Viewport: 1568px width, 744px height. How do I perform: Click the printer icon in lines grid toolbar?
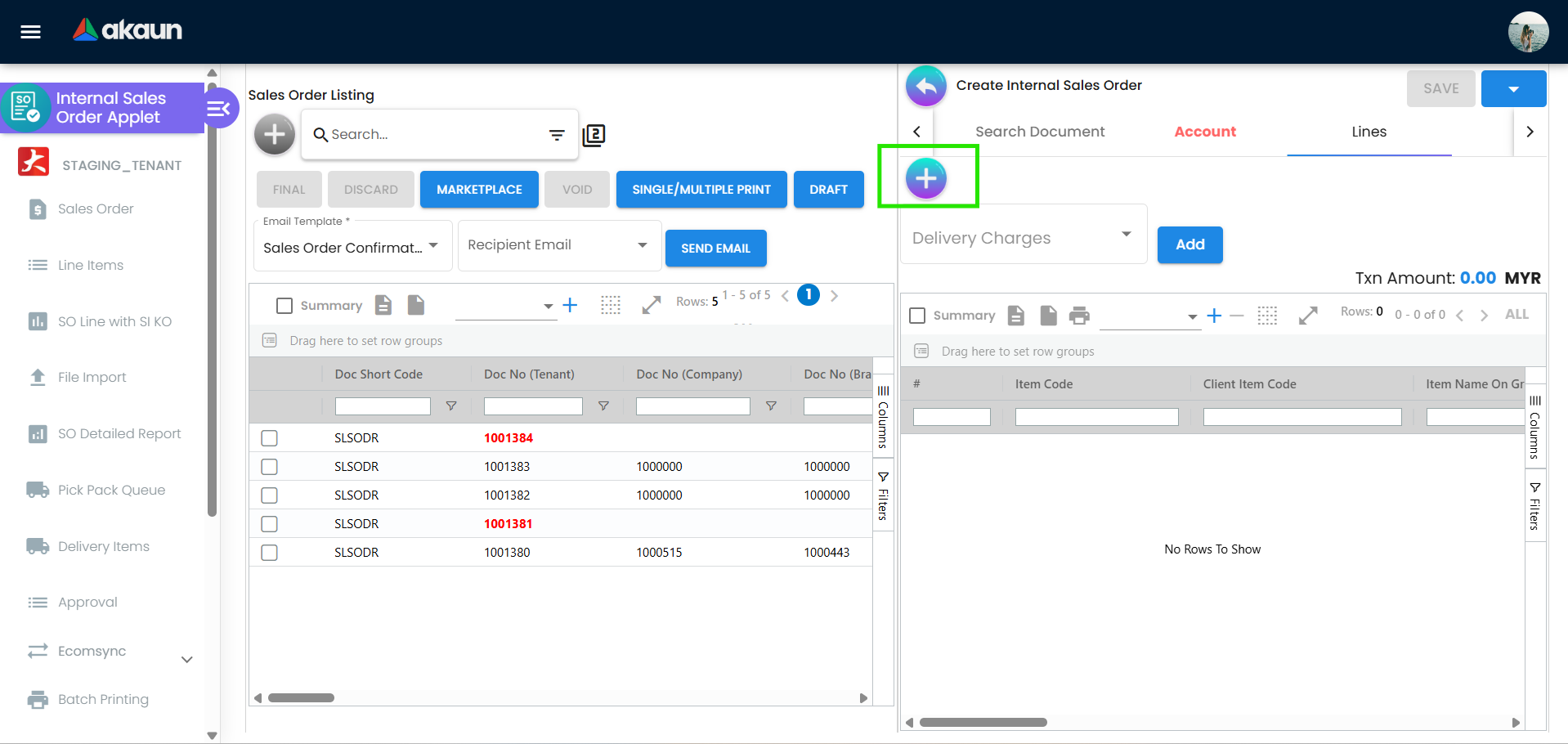pos(1079,316)
